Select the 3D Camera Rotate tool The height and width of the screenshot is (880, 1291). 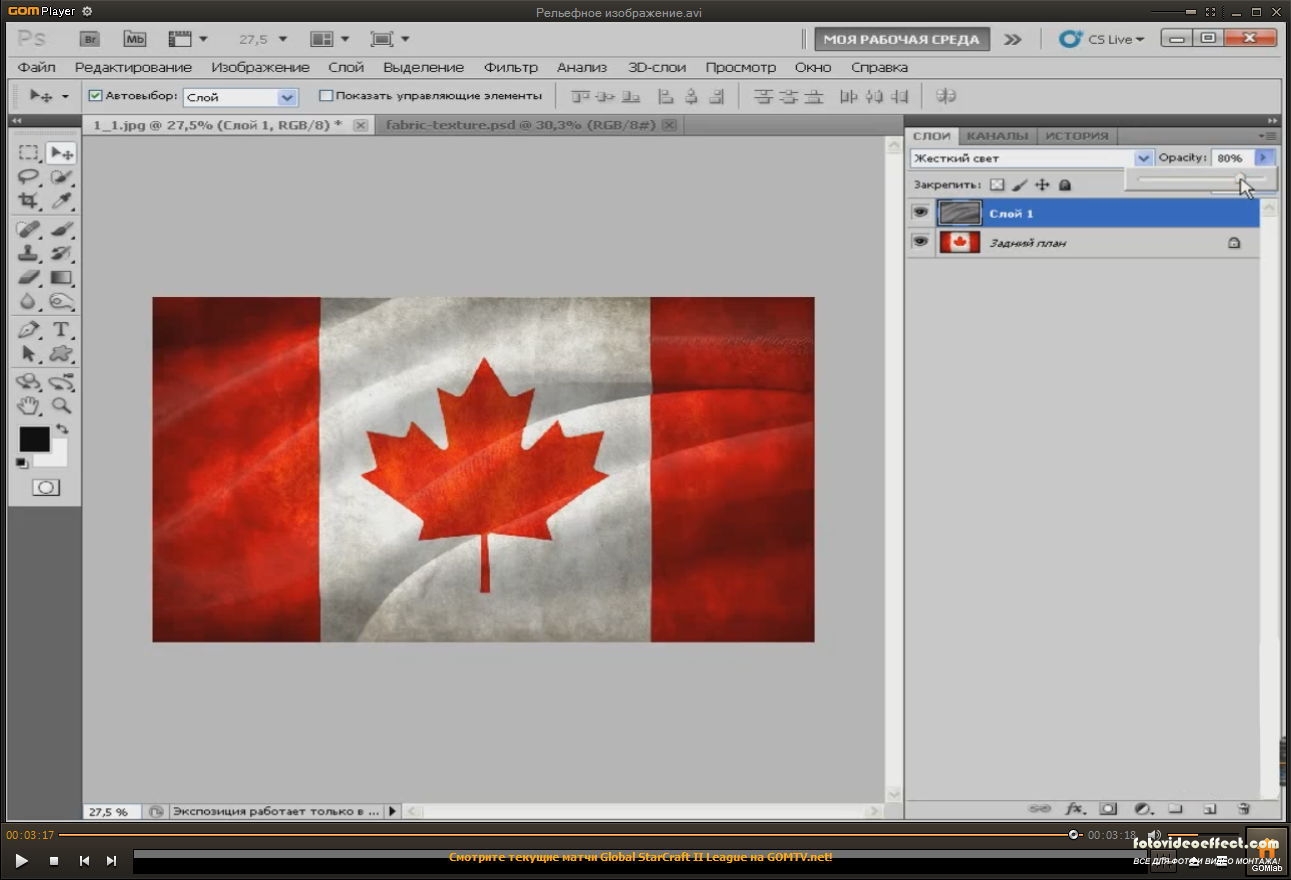61,382
